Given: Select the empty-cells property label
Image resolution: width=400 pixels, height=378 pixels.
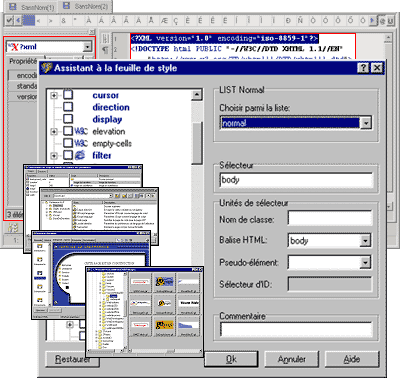Looking at the screenshot, I should pyautogui.click(x=112, y=144).
